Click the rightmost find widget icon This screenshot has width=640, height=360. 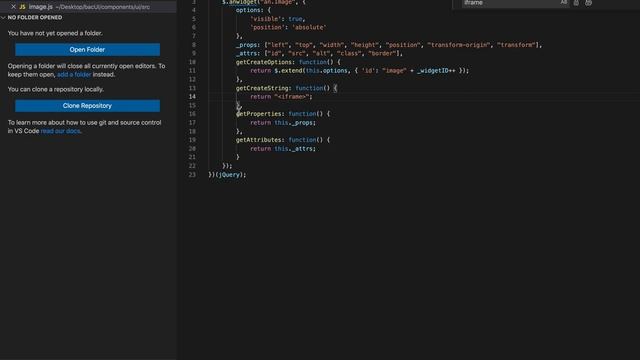588,3
